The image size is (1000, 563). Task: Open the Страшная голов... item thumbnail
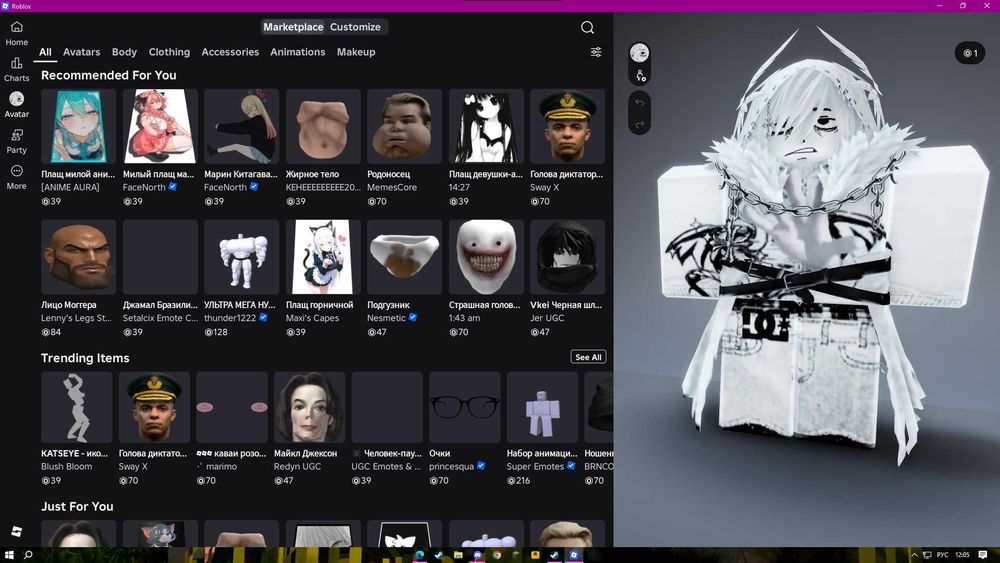[x=486, y=257]
